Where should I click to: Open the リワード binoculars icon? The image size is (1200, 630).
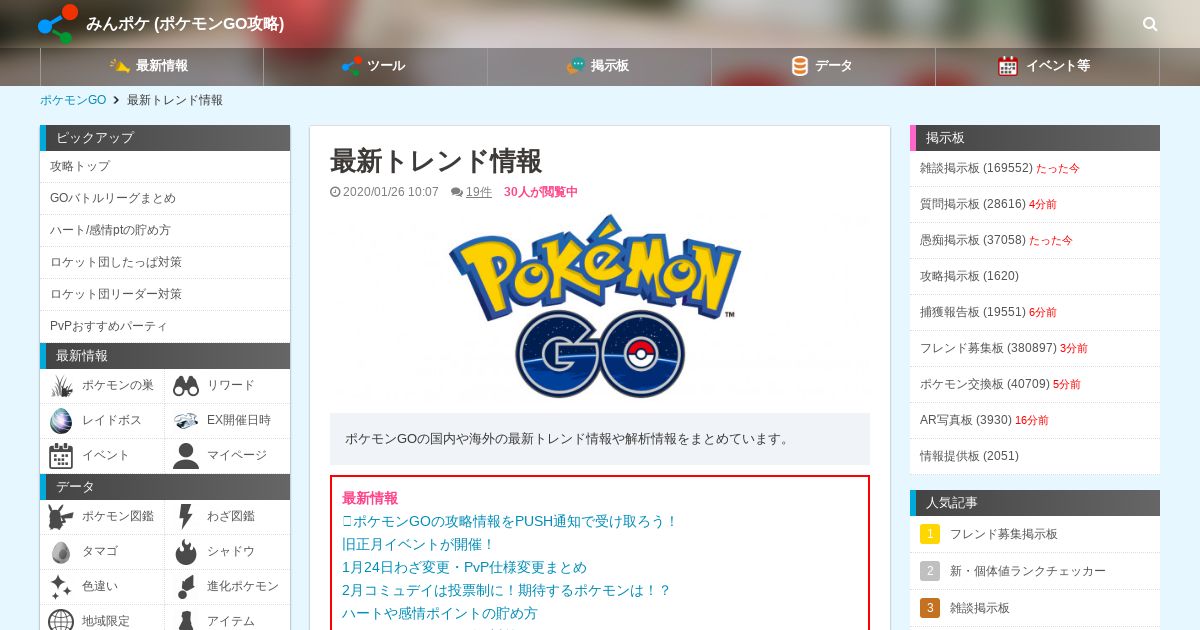click(x=186, y=386)
